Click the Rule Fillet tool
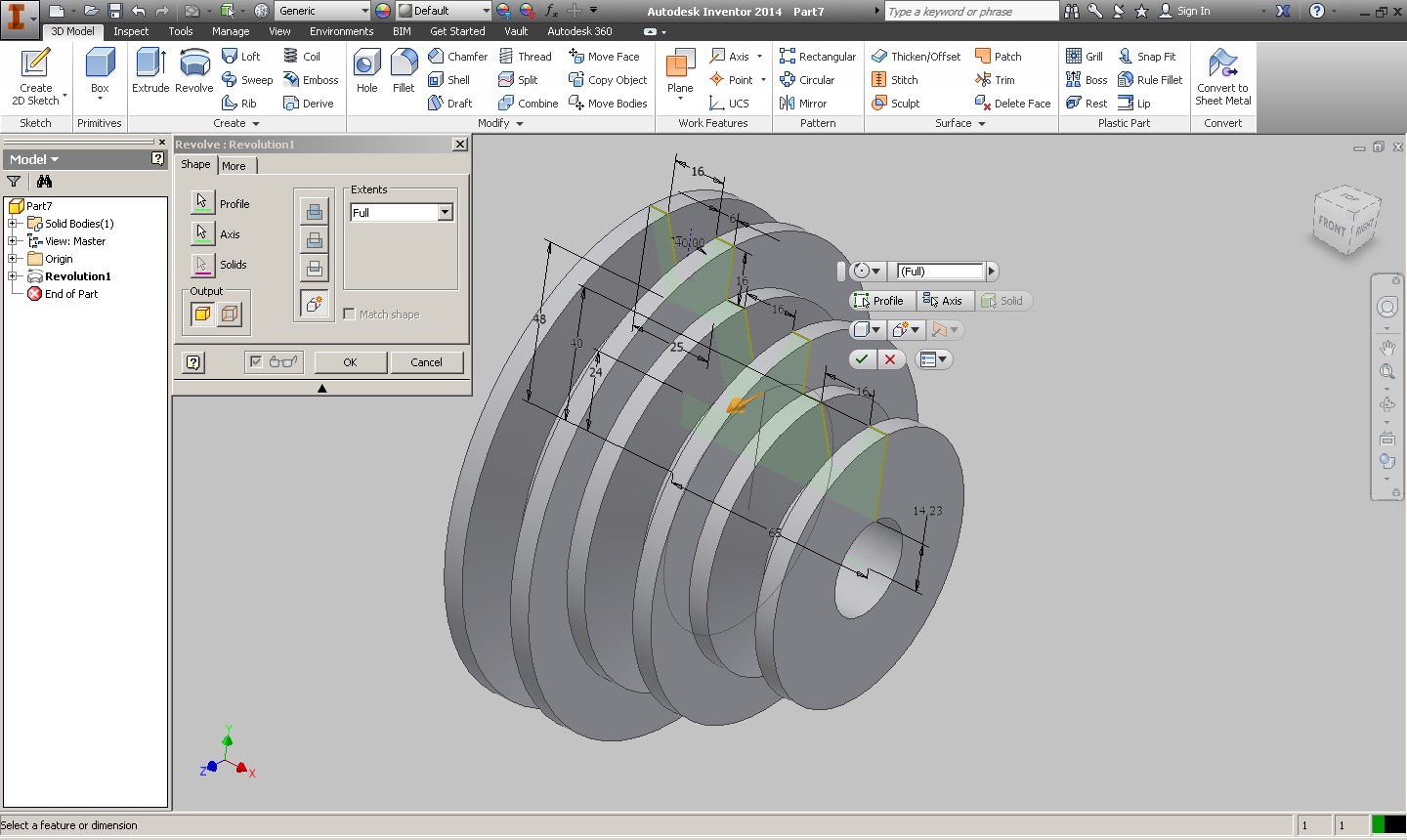The width and height of the screenshot is (1407, 840). (x=1150, y=80)
